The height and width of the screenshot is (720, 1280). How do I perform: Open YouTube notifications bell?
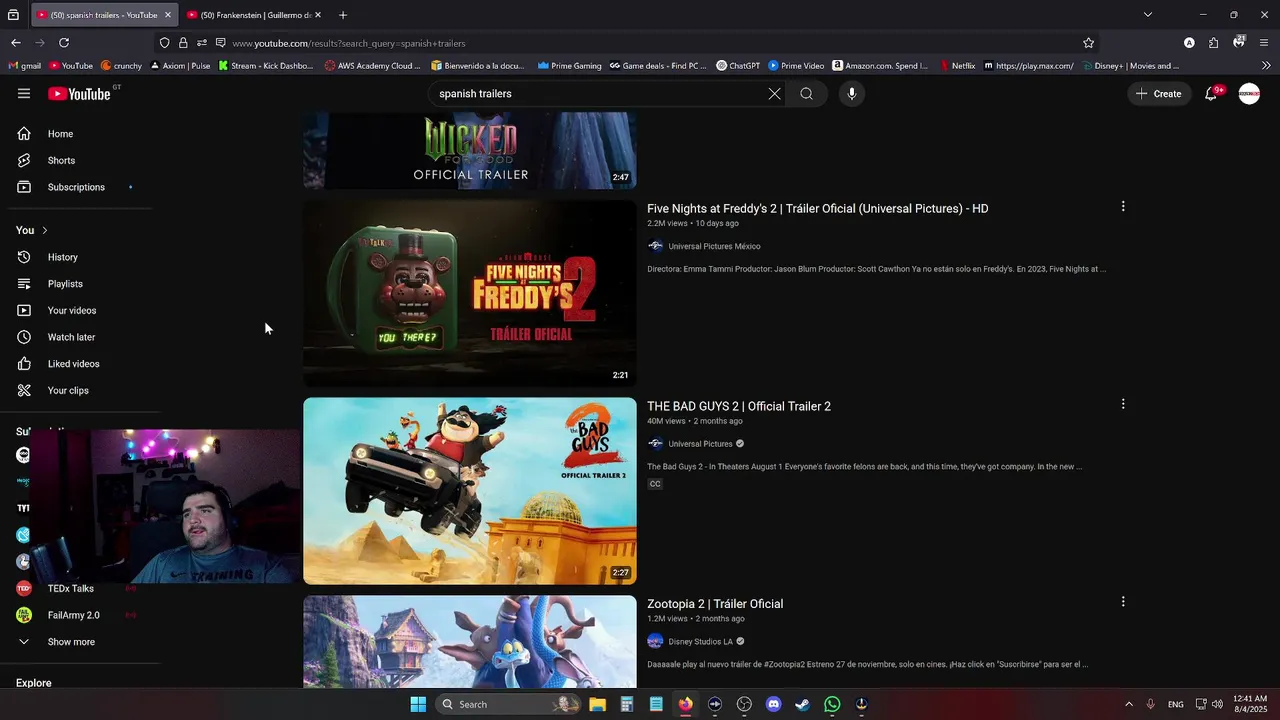click(1211, 94)
